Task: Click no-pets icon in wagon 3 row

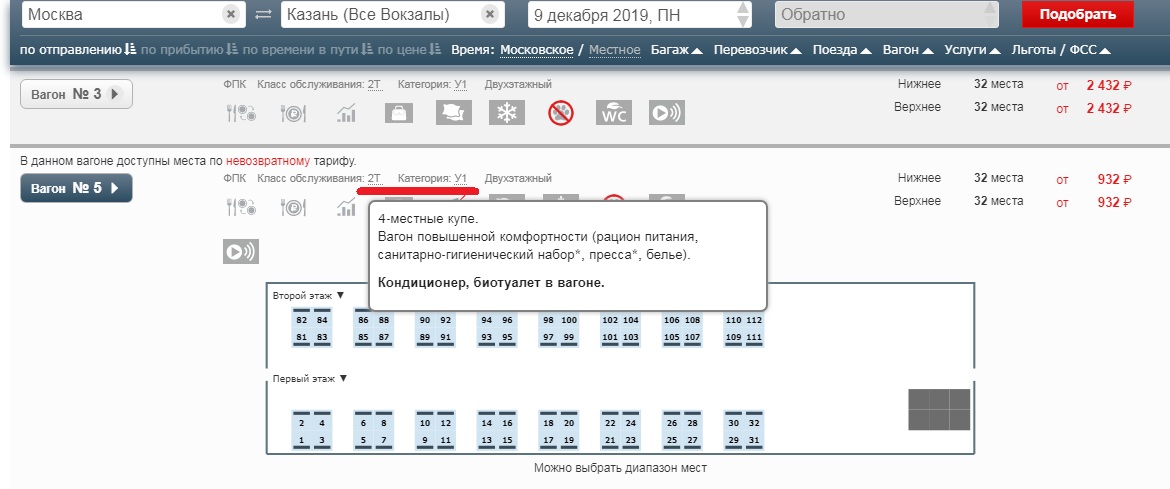Action: point(560,113)
